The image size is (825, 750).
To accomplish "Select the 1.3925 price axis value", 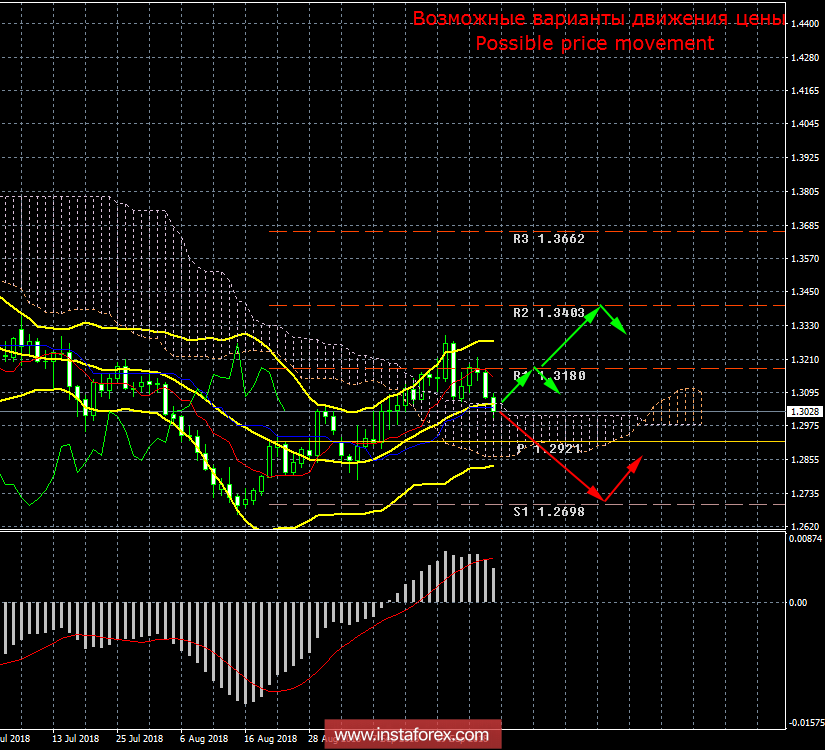I will click(x=805, y=158).
